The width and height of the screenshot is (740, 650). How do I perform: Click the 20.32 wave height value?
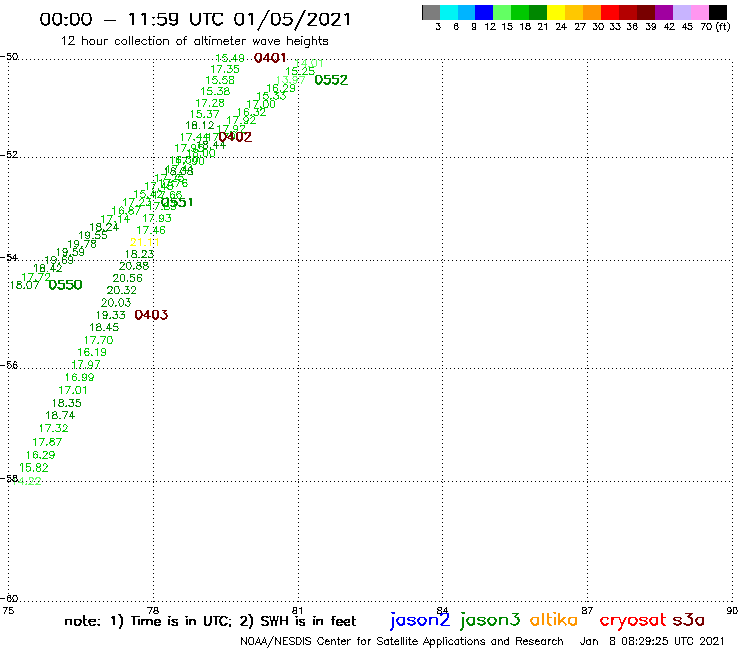point(121,290)
